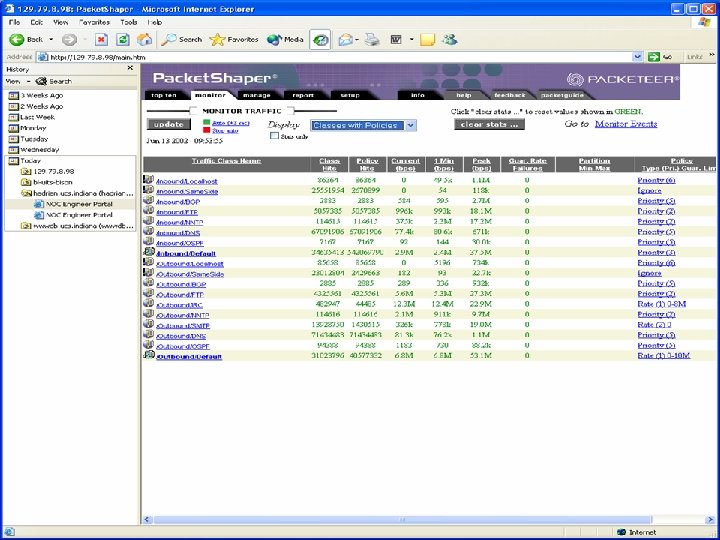The width and height of the screenshot is (720, 540).
Task: Open the Edit button dropdown arrow
Action: [x=411, y=40]
